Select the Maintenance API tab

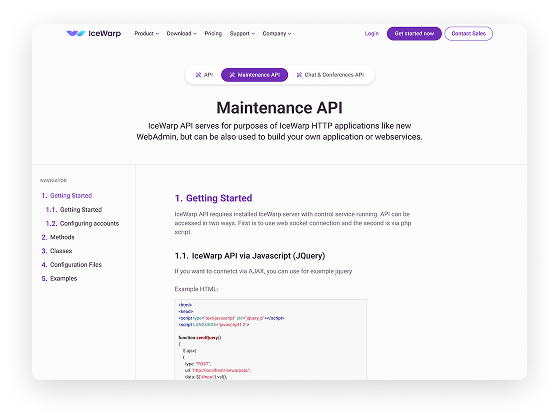254,75
